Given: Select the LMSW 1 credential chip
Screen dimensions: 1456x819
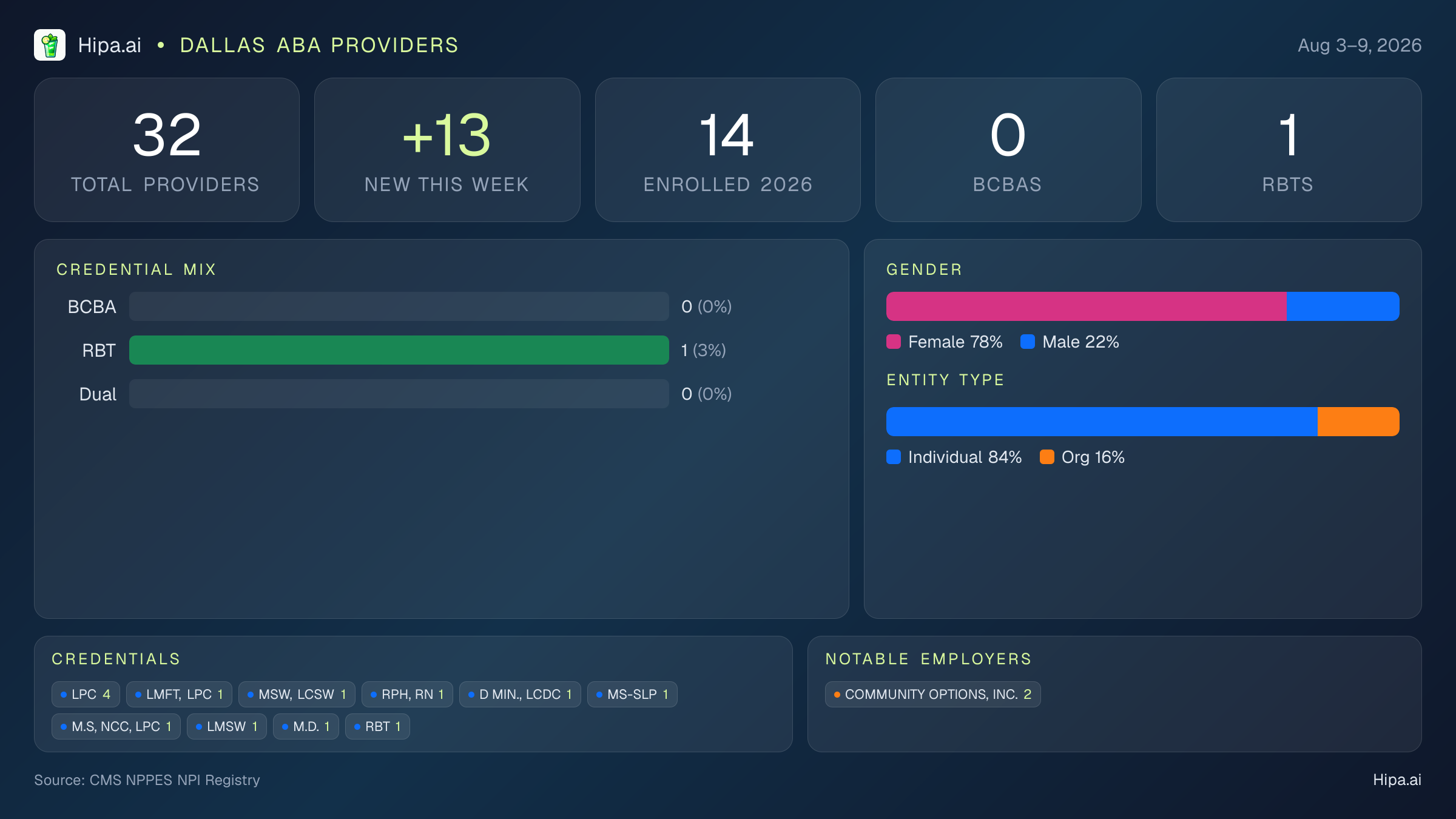Looking at the screenshot, I should click(227, 727).
